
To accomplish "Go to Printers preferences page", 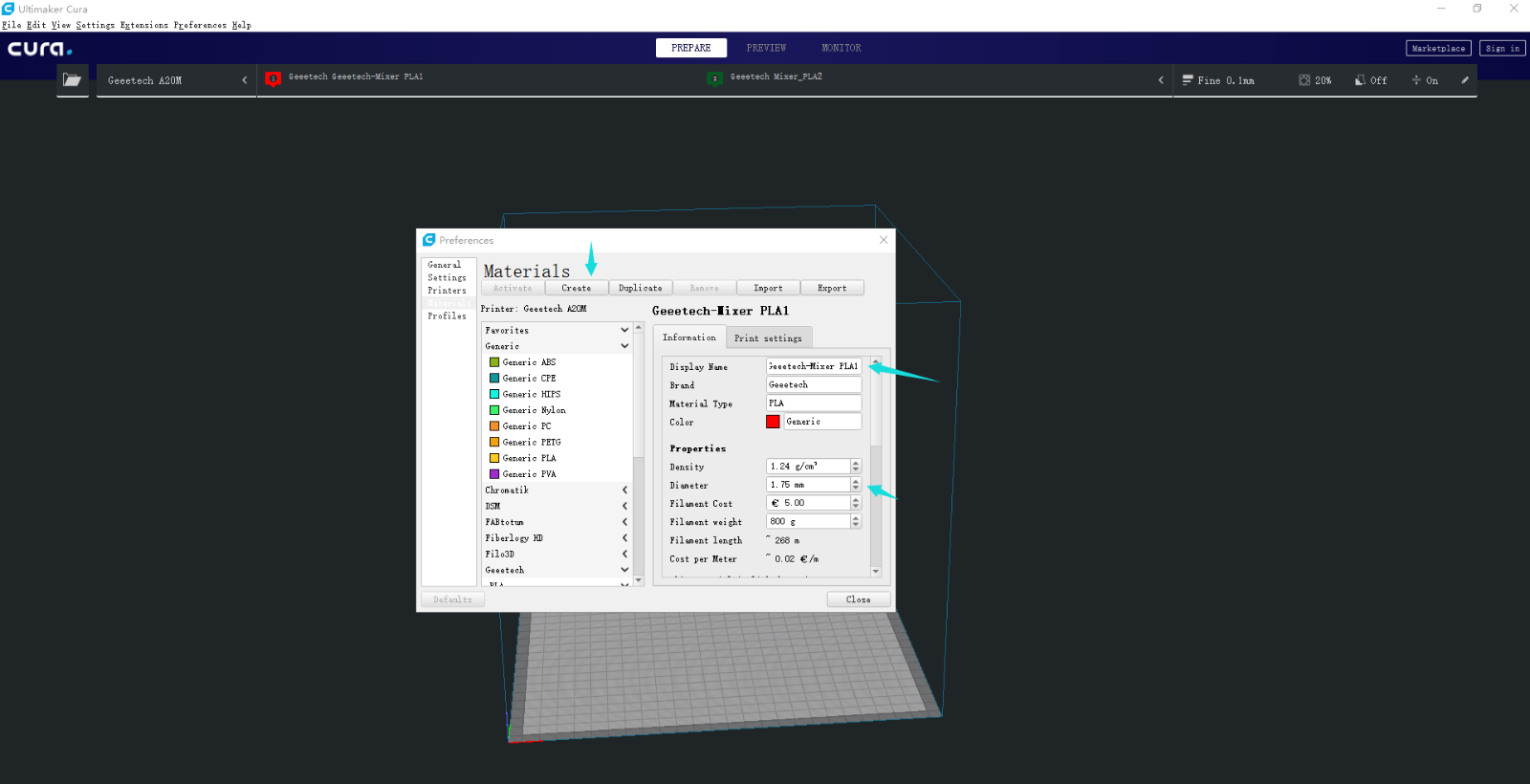I will (x=448, y=291).
